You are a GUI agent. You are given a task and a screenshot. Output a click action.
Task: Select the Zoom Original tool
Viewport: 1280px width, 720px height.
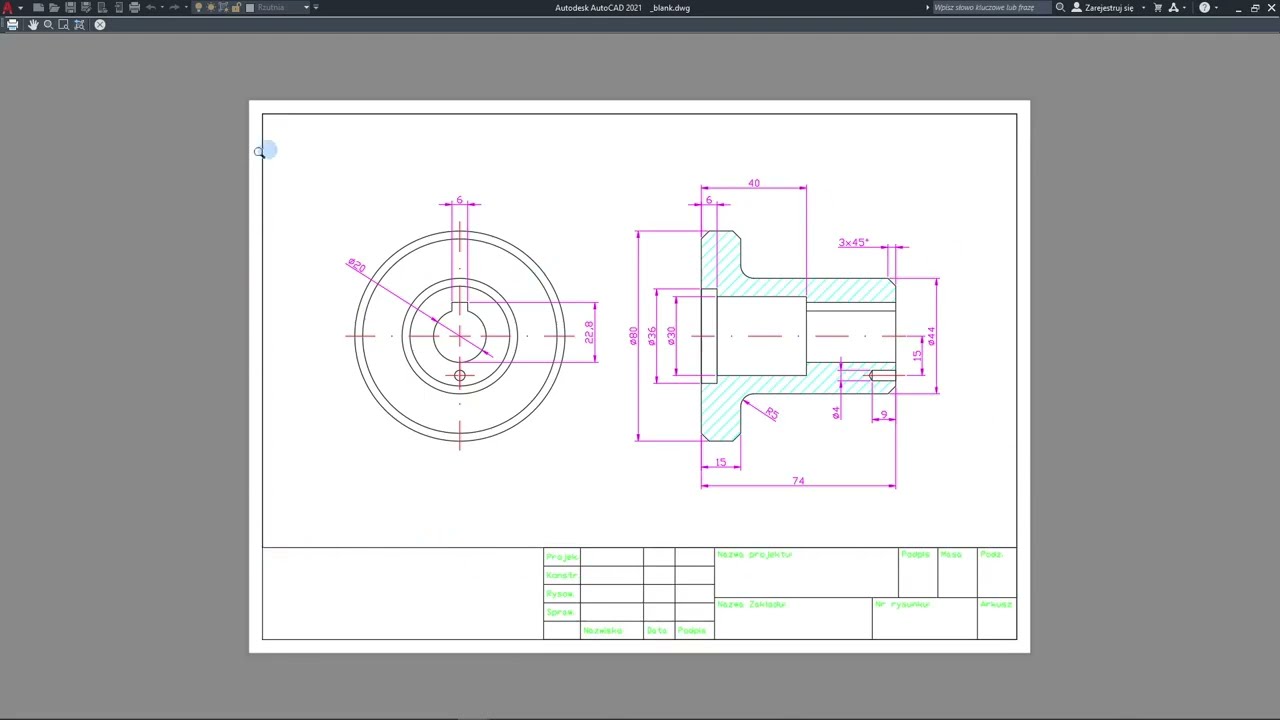click(79, 24)
